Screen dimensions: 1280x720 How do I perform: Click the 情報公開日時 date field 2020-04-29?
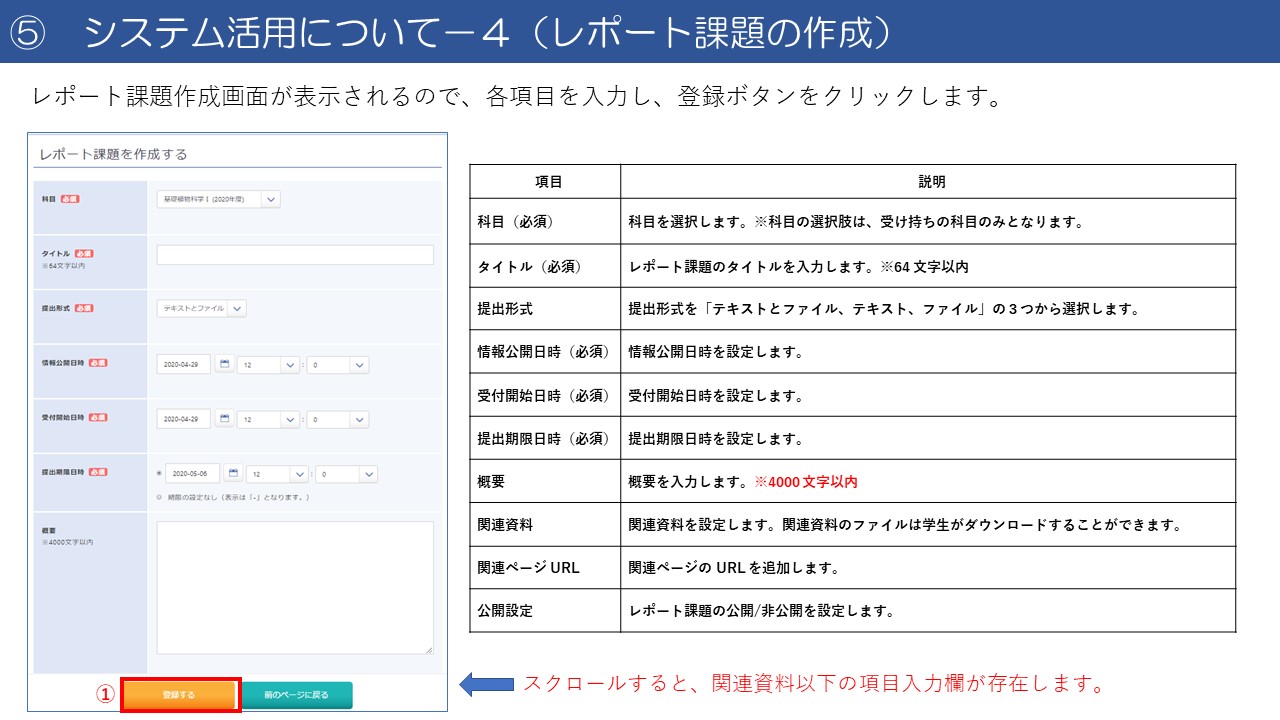tap(184, 365)
